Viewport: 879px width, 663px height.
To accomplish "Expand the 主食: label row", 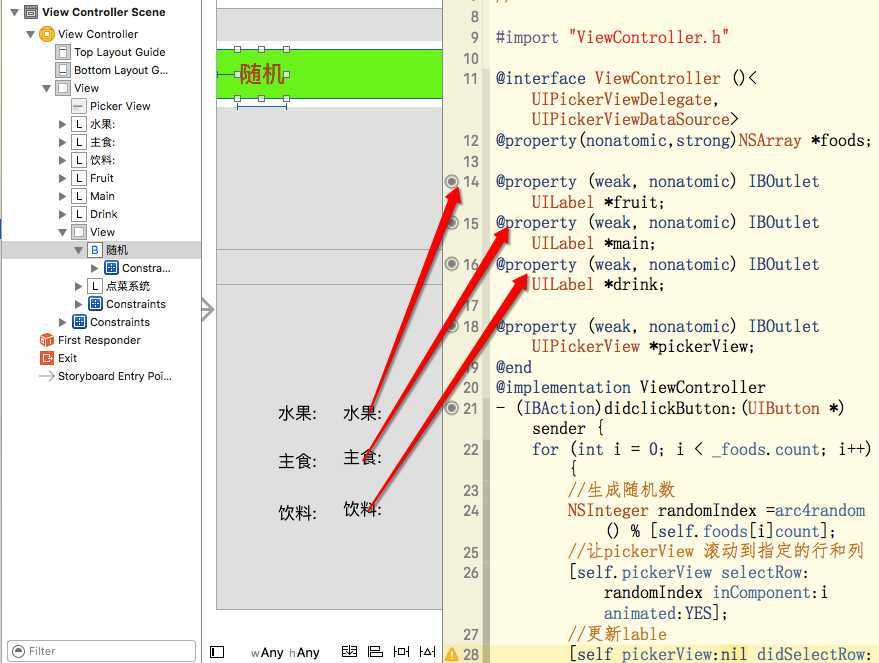I will tap(62, 142).
